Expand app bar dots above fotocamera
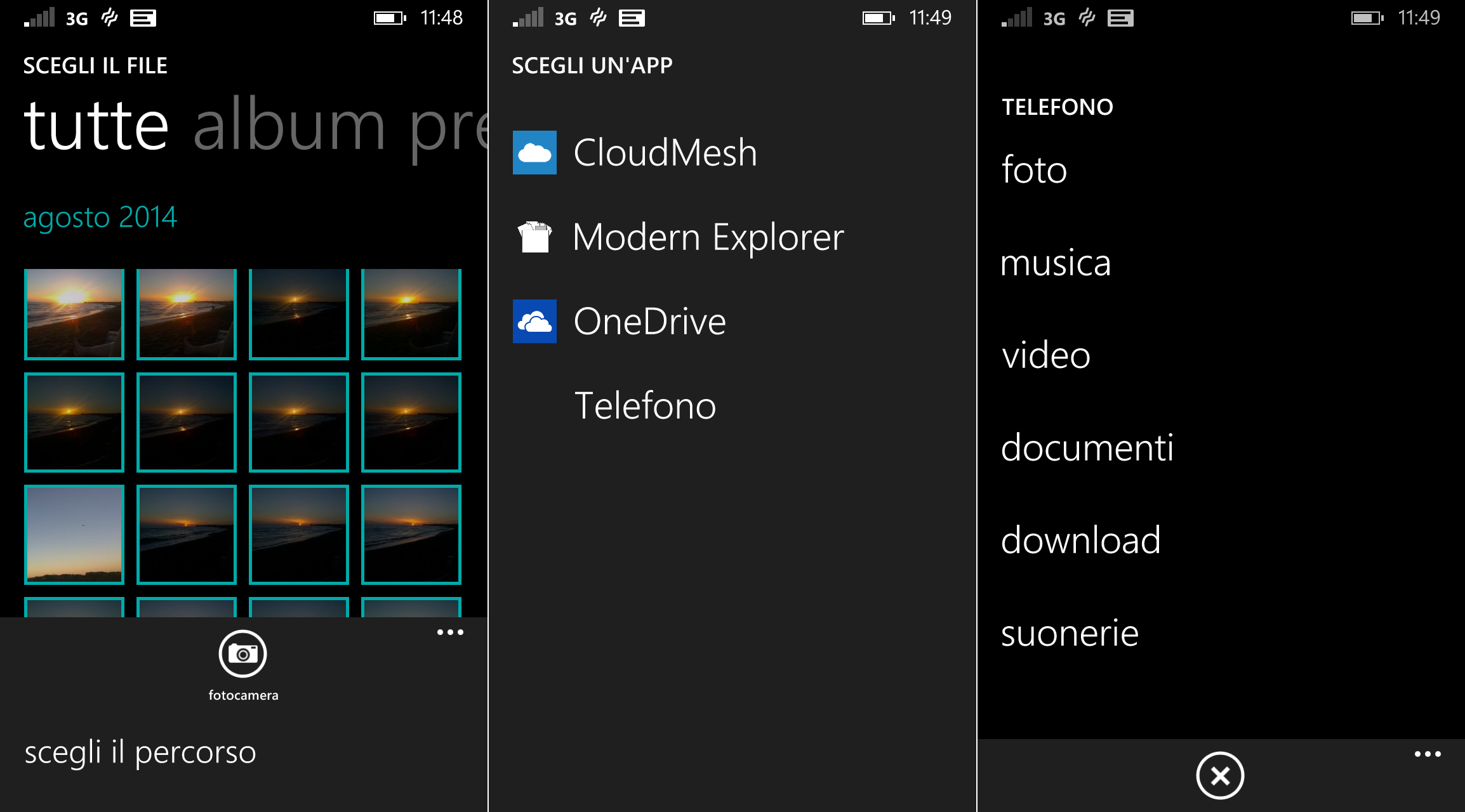Screen dimensions: 1465x812 tap(450, 632)
